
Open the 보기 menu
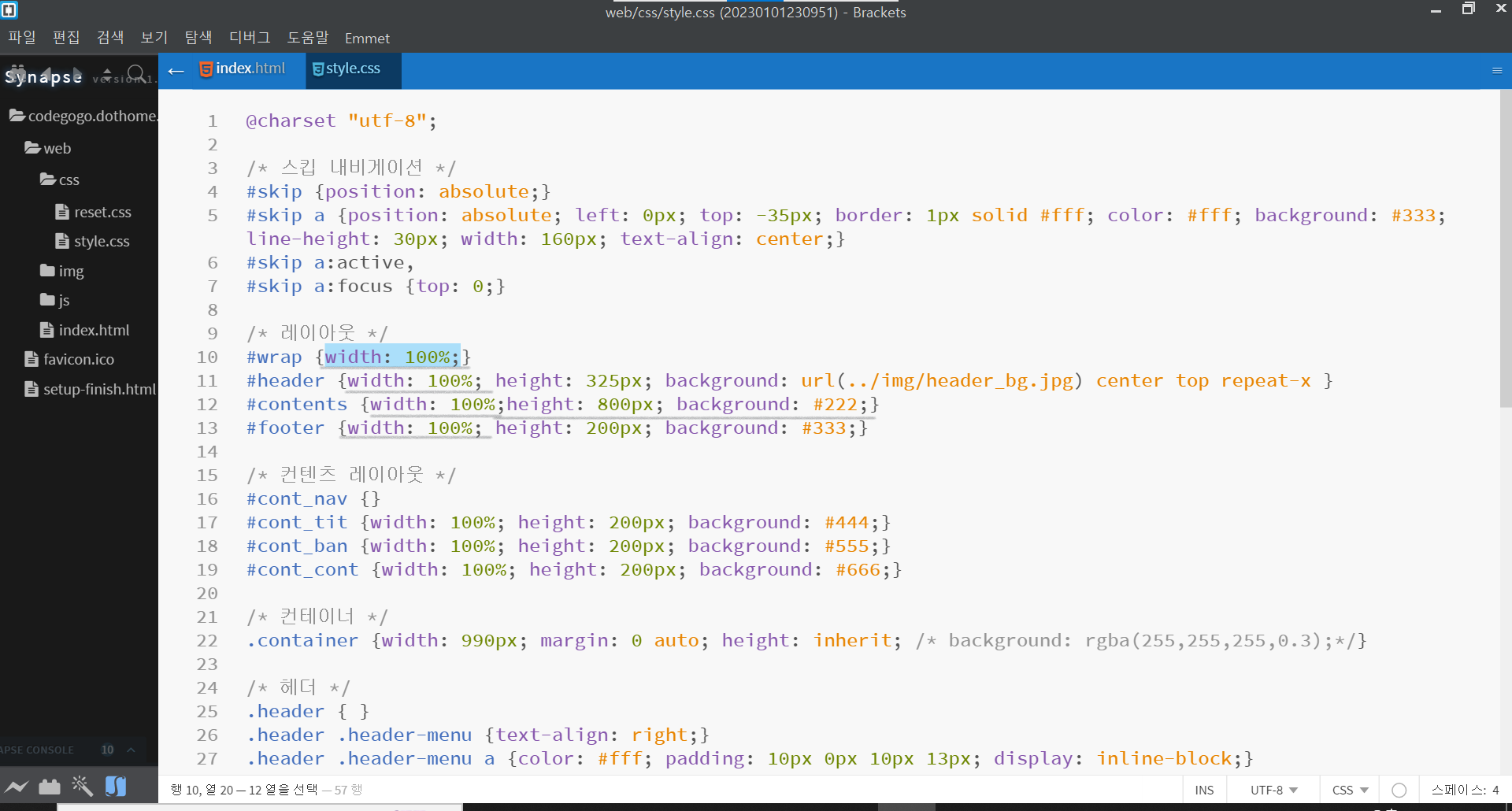[154, 37]
